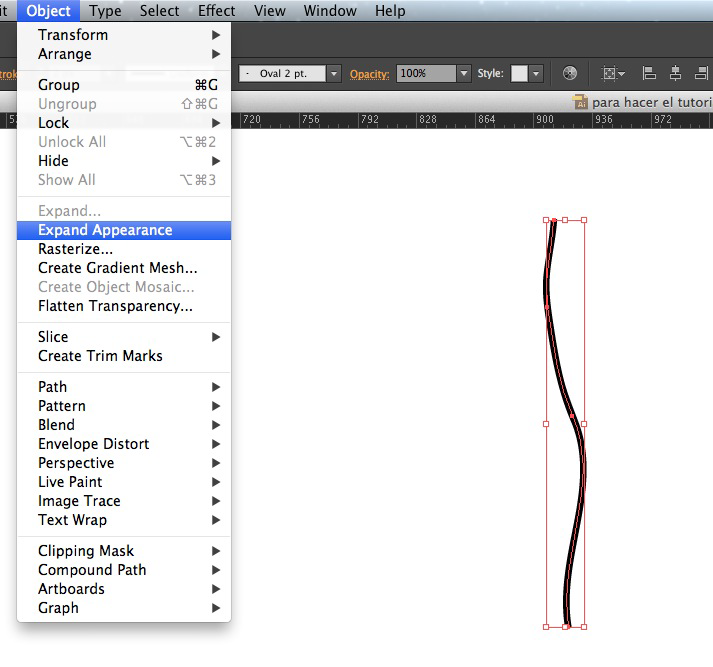The width and height of the screenshot is (713, 667).
Task: Expand the Transform submenu
Action: (124, 35)
